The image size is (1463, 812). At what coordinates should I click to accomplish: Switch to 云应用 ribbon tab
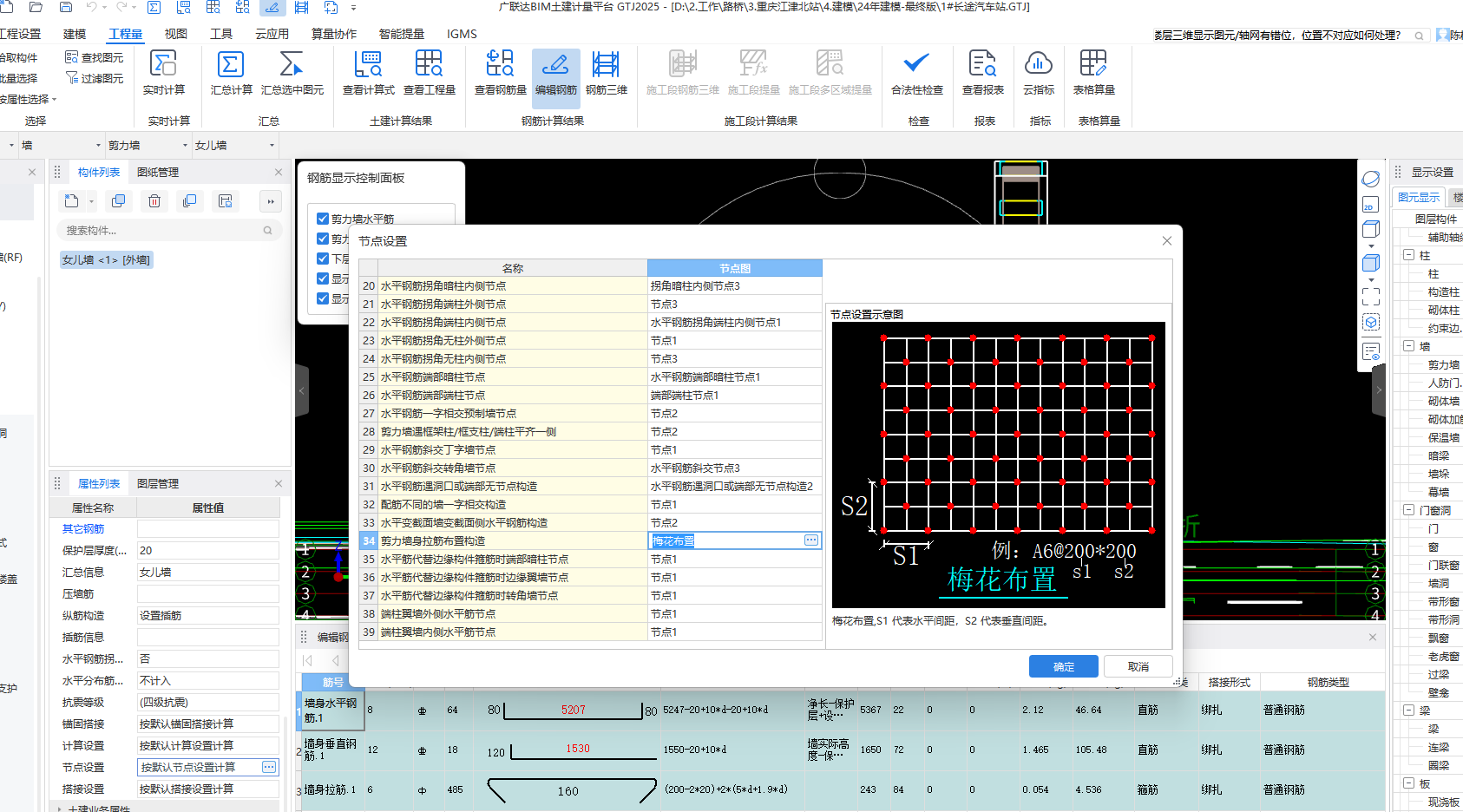pyautogui.click(x=272, y=34)
